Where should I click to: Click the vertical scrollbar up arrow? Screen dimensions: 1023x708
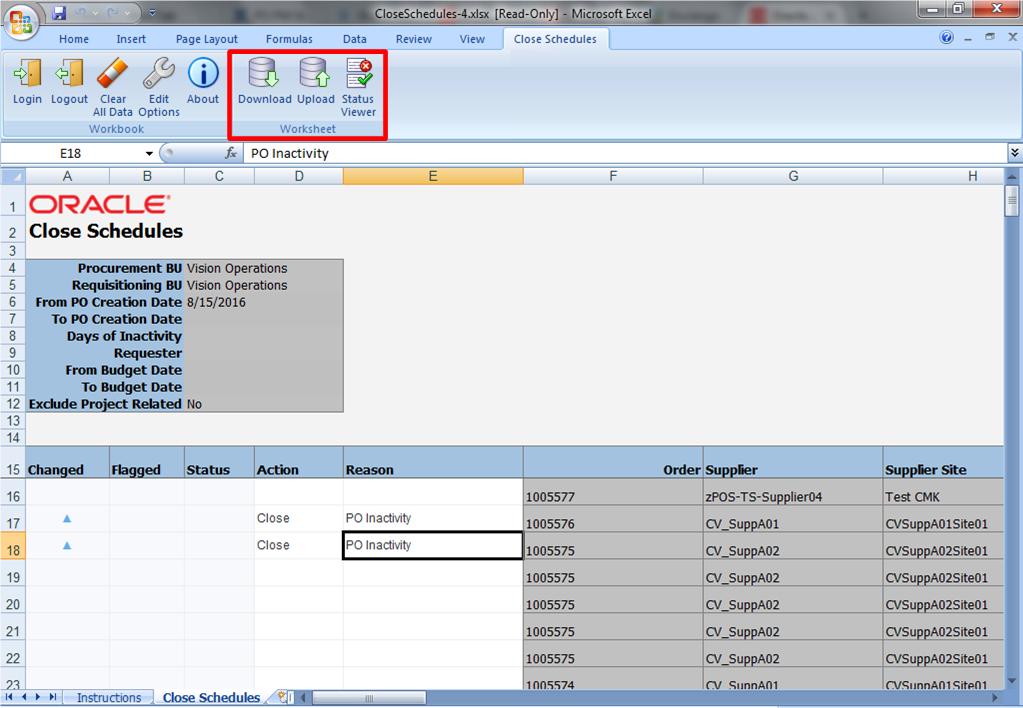tap(1012, 176)
